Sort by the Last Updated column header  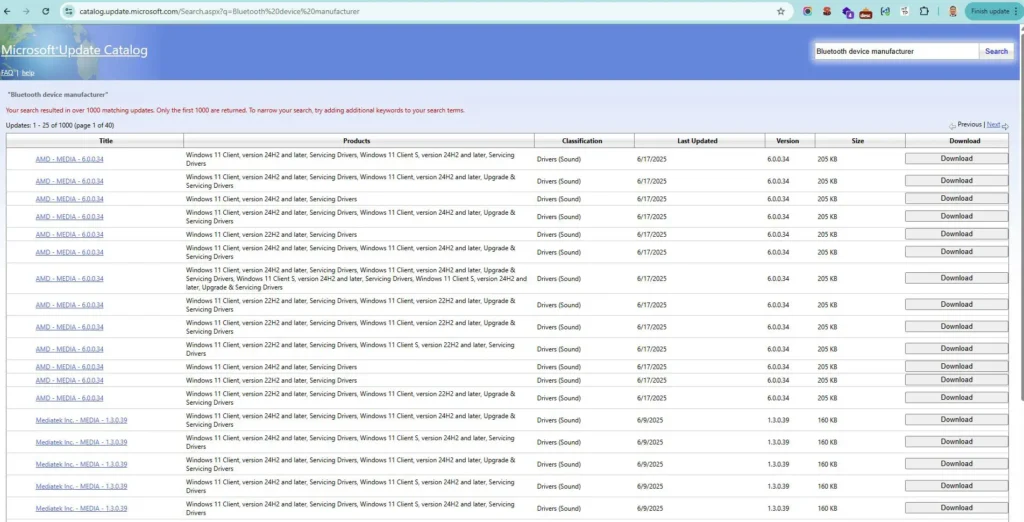[x=697, y=140]
